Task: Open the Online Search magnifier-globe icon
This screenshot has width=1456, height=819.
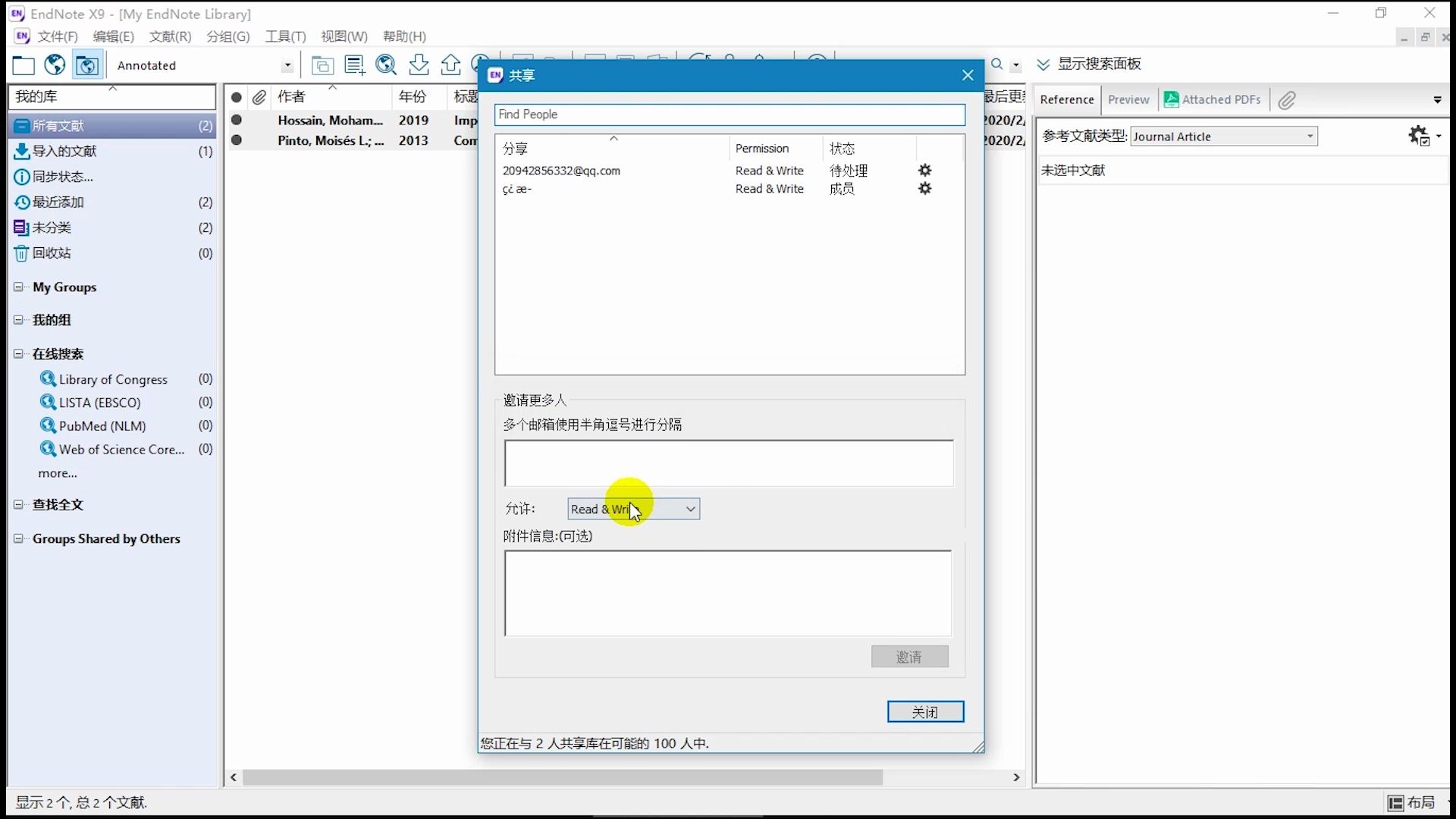Action: pos(386,65)
